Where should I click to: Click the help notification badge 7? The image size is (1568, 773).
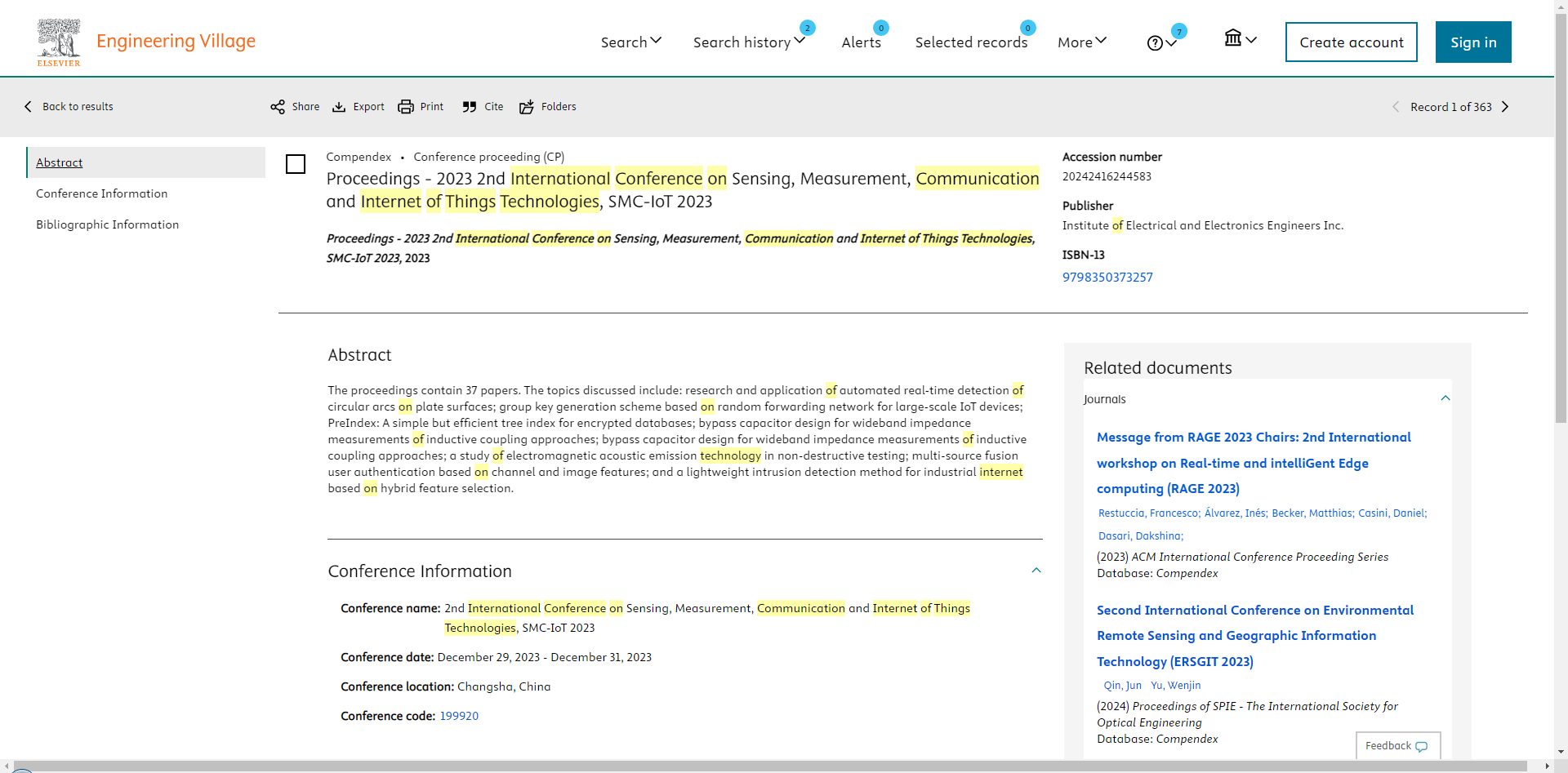[x=1178, y=32]
